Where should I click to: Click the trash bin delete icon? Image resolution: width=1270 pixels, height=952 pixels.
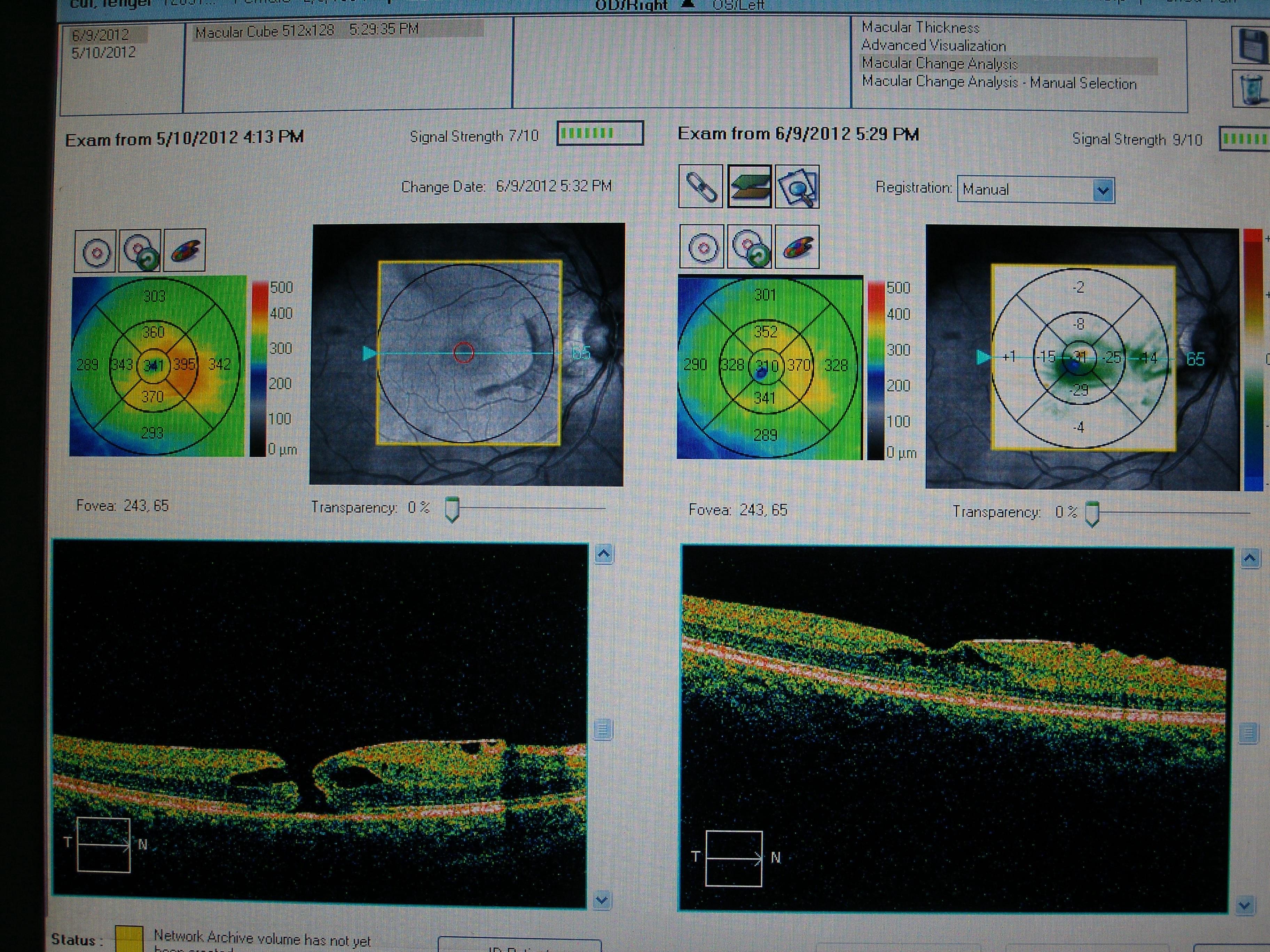click(x=1252, y=88)
